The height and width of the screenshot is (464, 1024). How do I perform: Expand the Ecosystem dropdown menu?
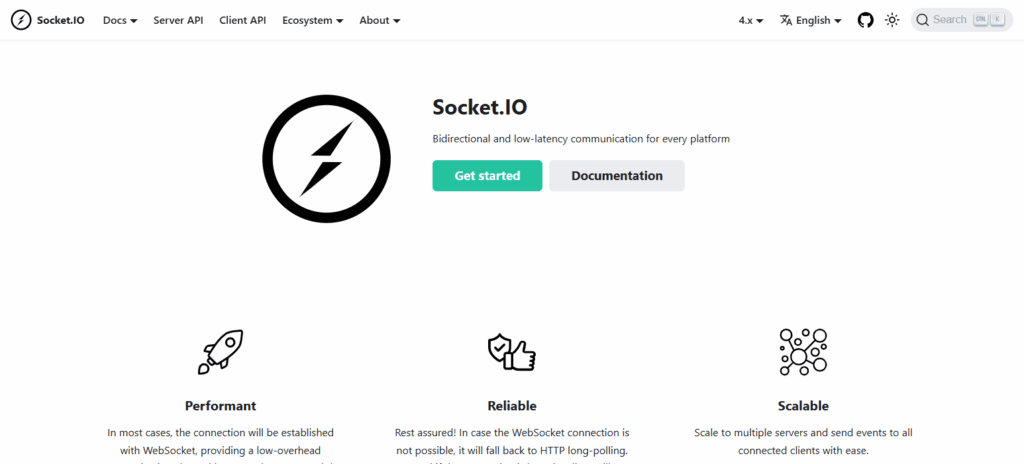pyautogui.click(x=312, y=20)
